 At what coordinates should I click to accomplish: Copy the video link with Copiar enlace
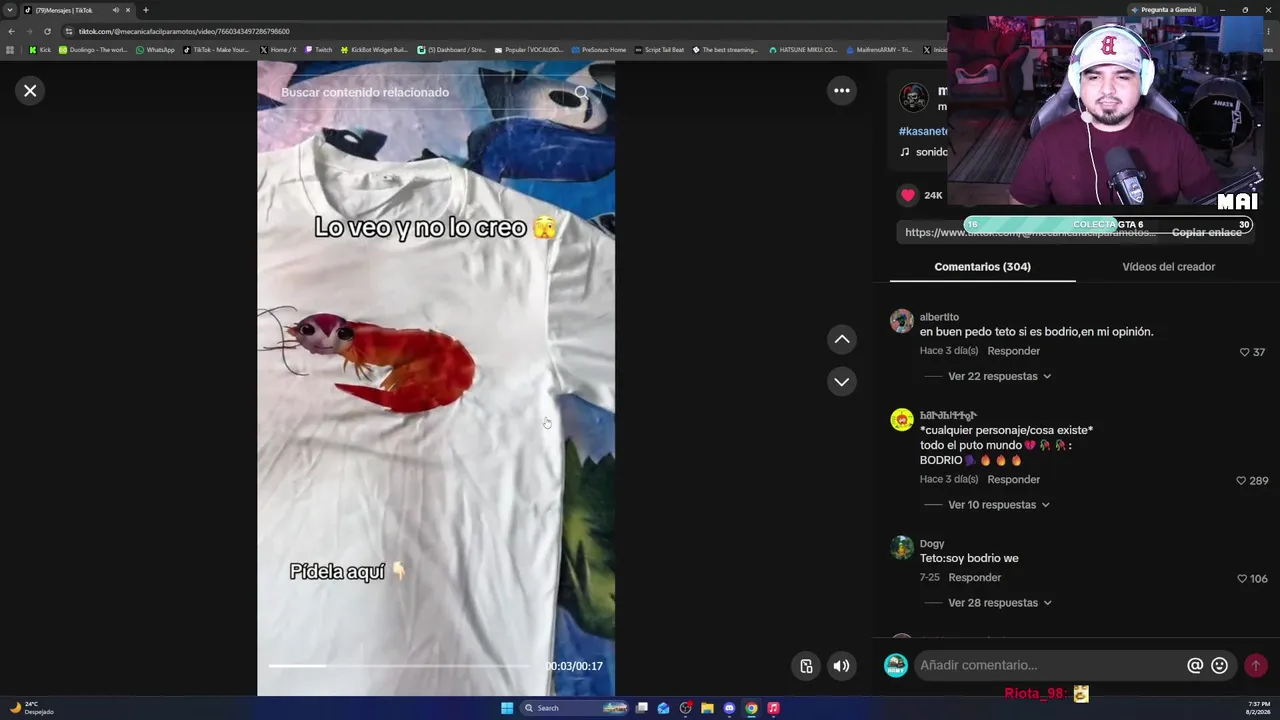[1206, 232]
